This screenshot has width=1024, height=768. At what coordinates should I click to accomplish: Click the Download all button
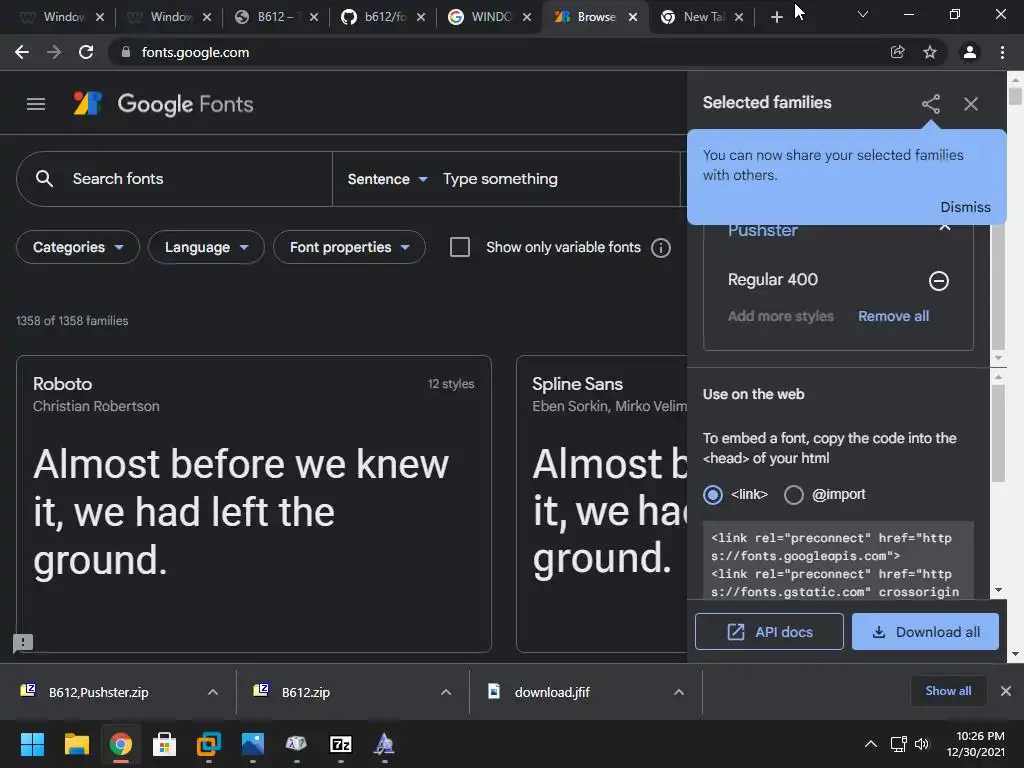pos(925,632)
